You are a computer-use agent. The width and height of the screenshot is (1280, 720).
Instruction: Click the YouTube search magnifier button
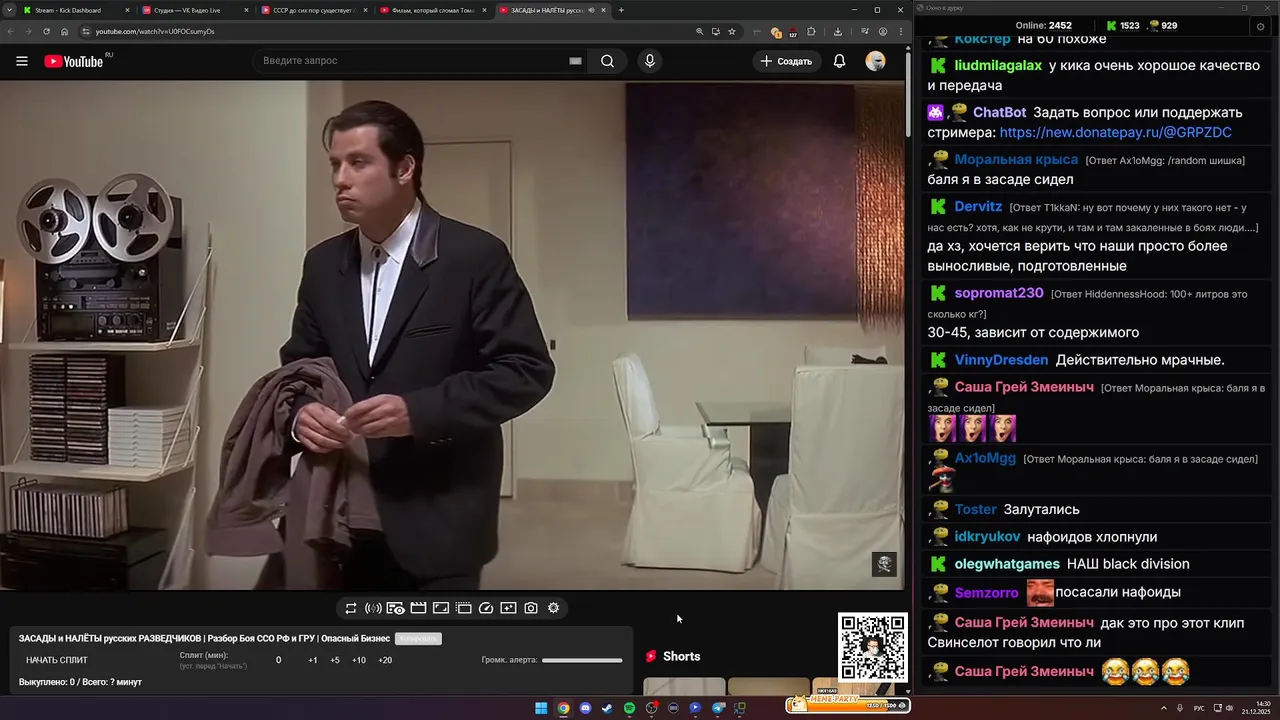click(607, 61)
